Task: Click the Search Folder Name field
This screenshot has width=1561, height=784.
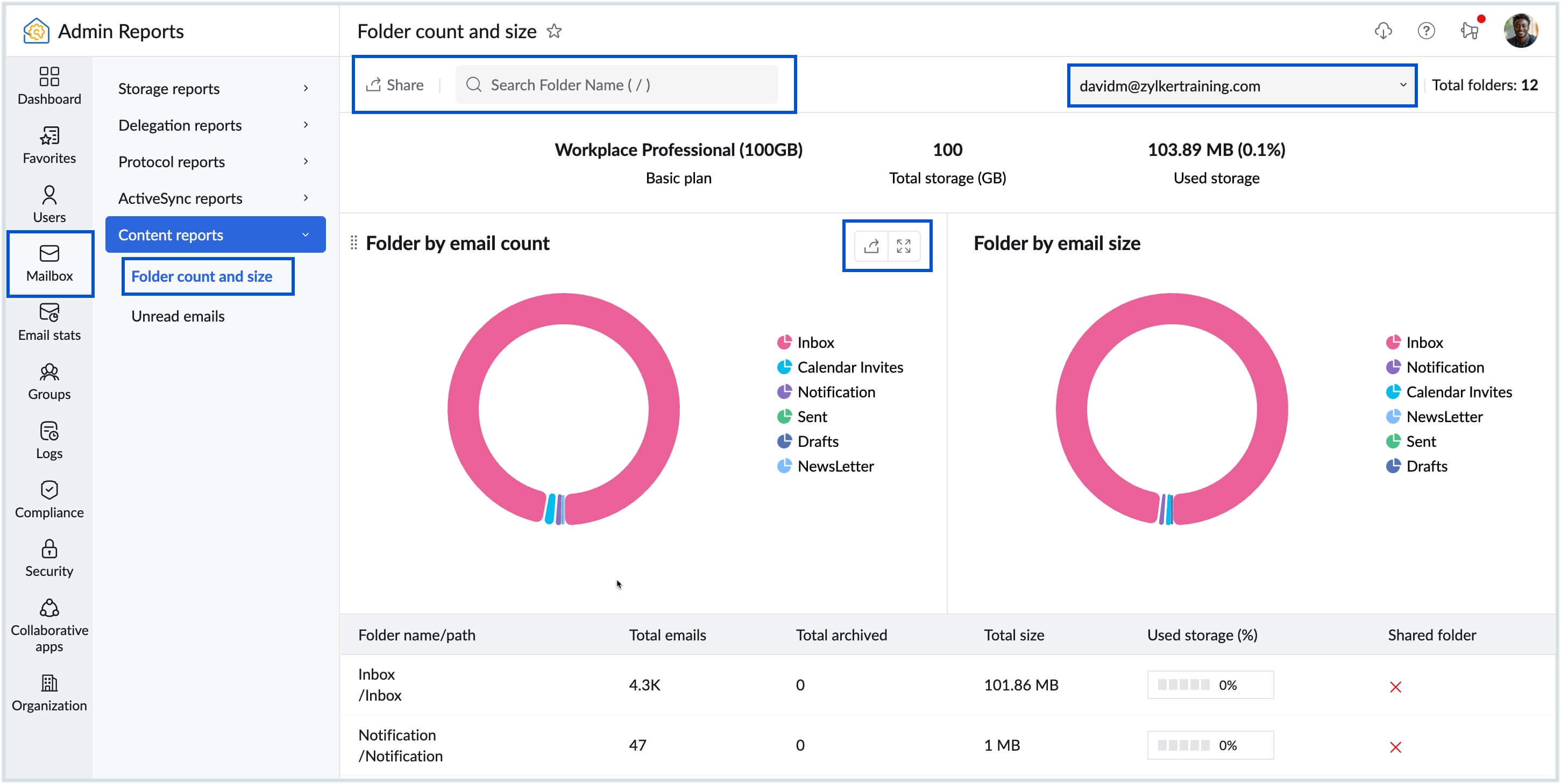Action: point(617,85)
